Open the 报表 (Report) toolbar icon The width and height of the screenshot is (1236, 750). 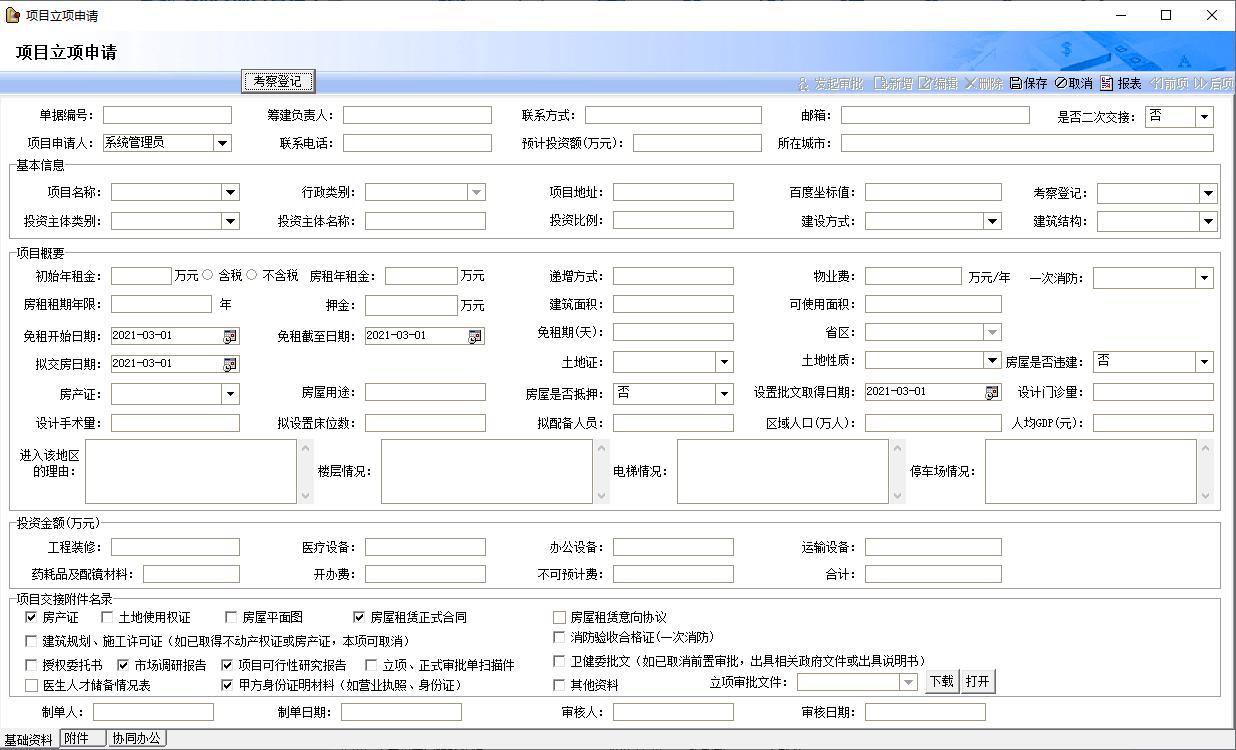[x=1121, y=84]
